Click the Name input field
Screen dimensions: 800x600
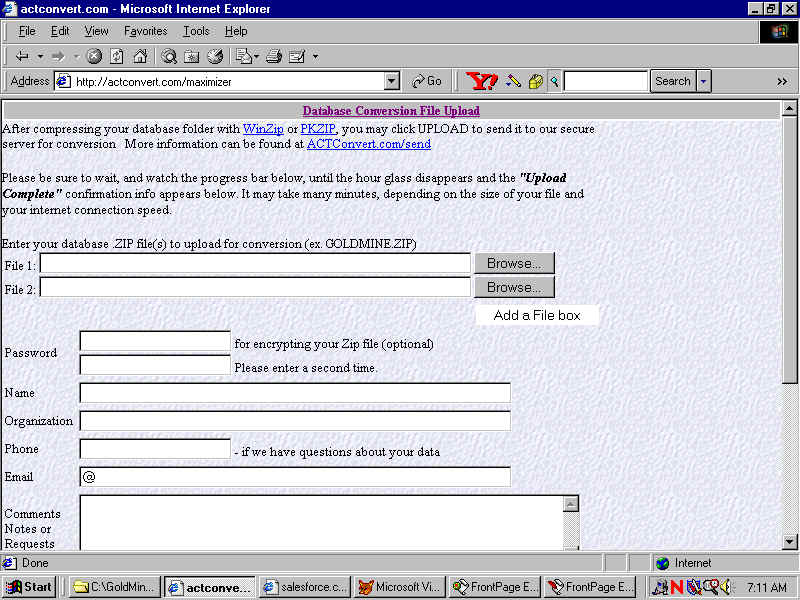[x=295, y=393]
